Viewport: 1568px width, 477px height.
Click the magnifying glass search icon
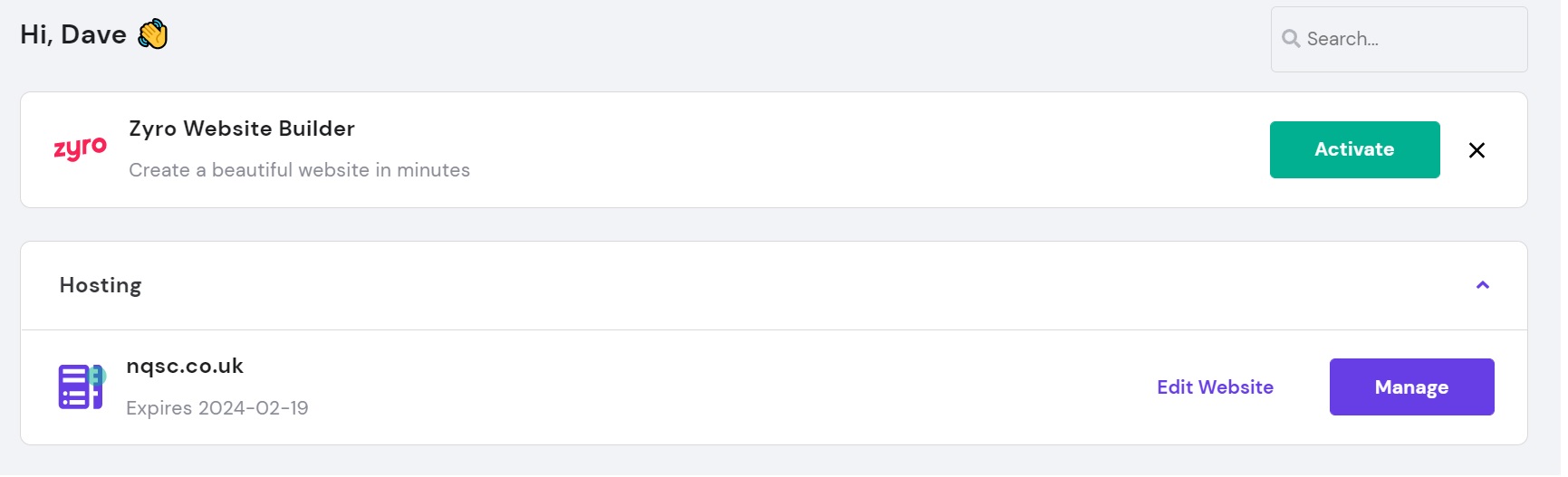[x=1291, y=39]
